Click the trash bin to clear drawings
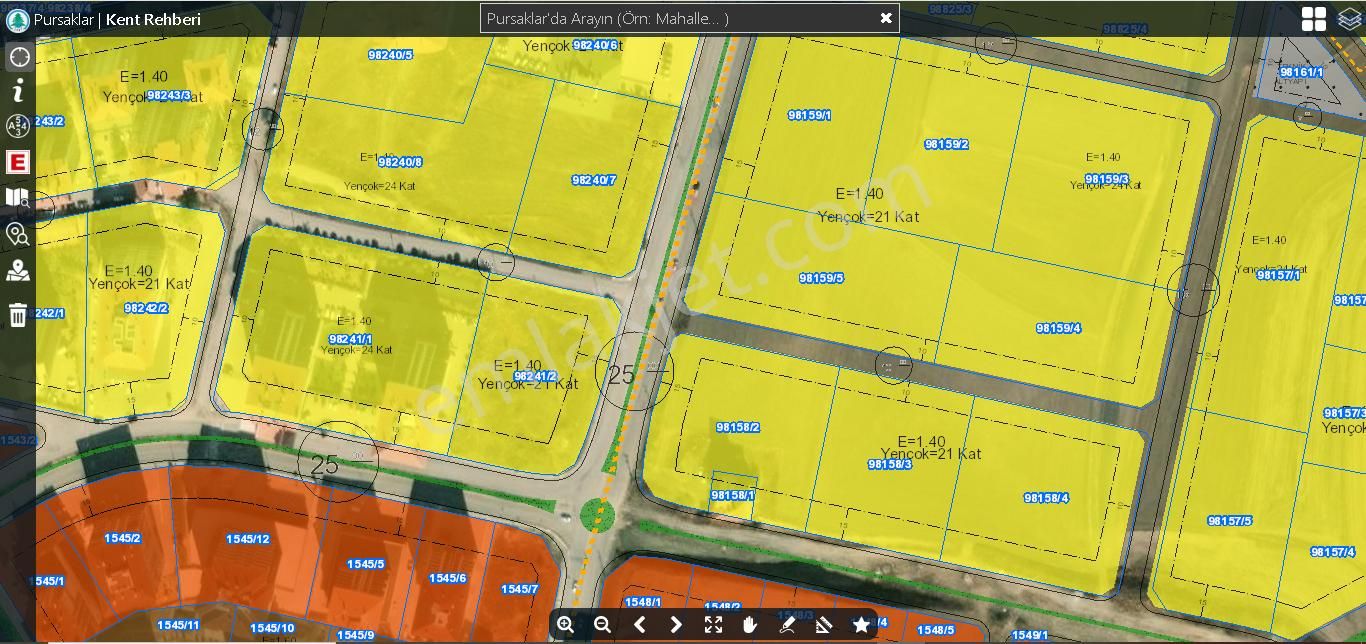 pyautogui.click(x=18, y=316)
